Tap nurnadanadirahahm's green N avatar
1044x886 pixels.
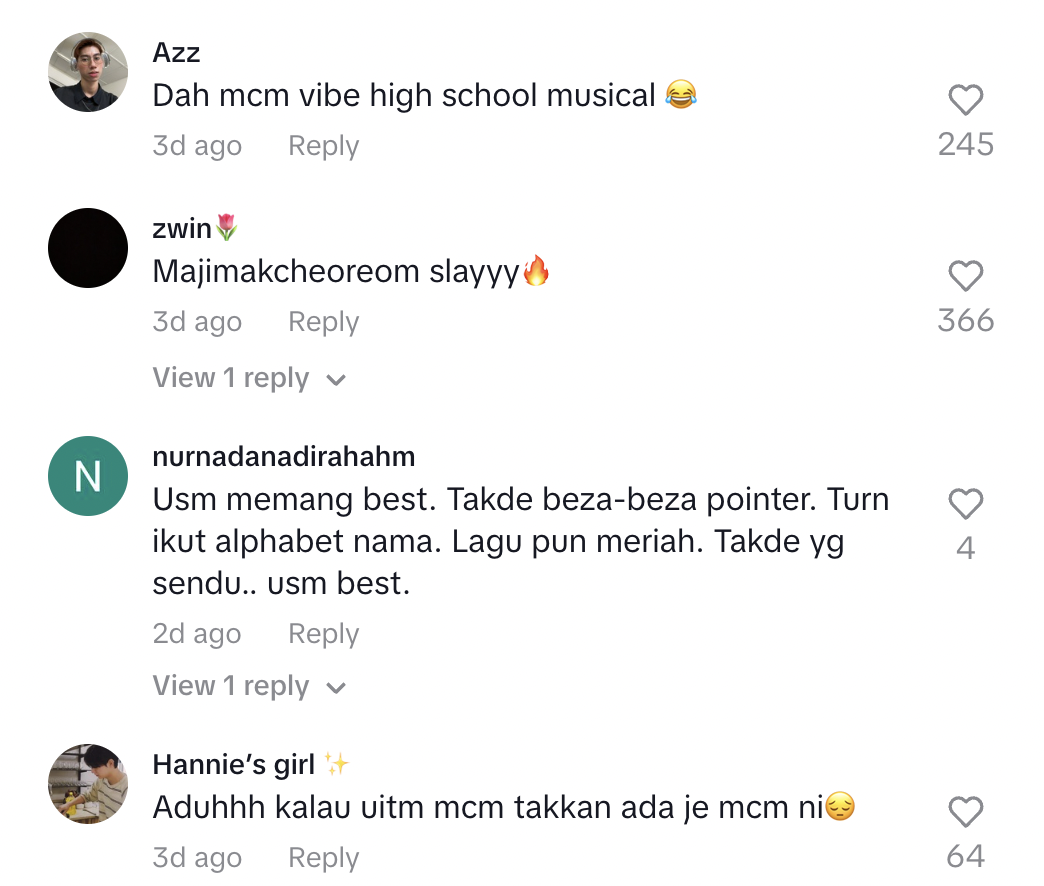click(88, 476)
